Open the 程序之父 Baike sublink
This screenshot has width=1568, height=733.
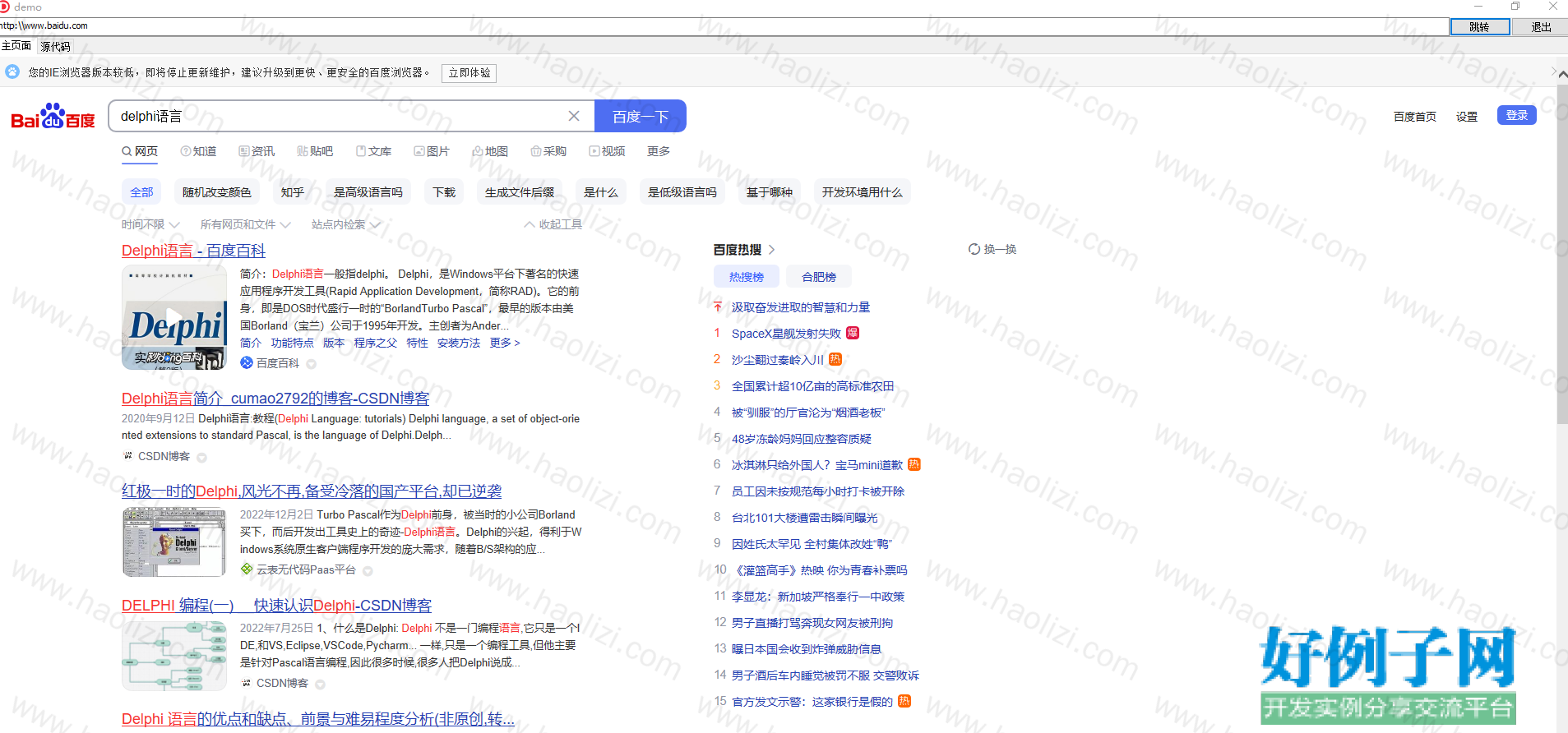pos(376,343)
